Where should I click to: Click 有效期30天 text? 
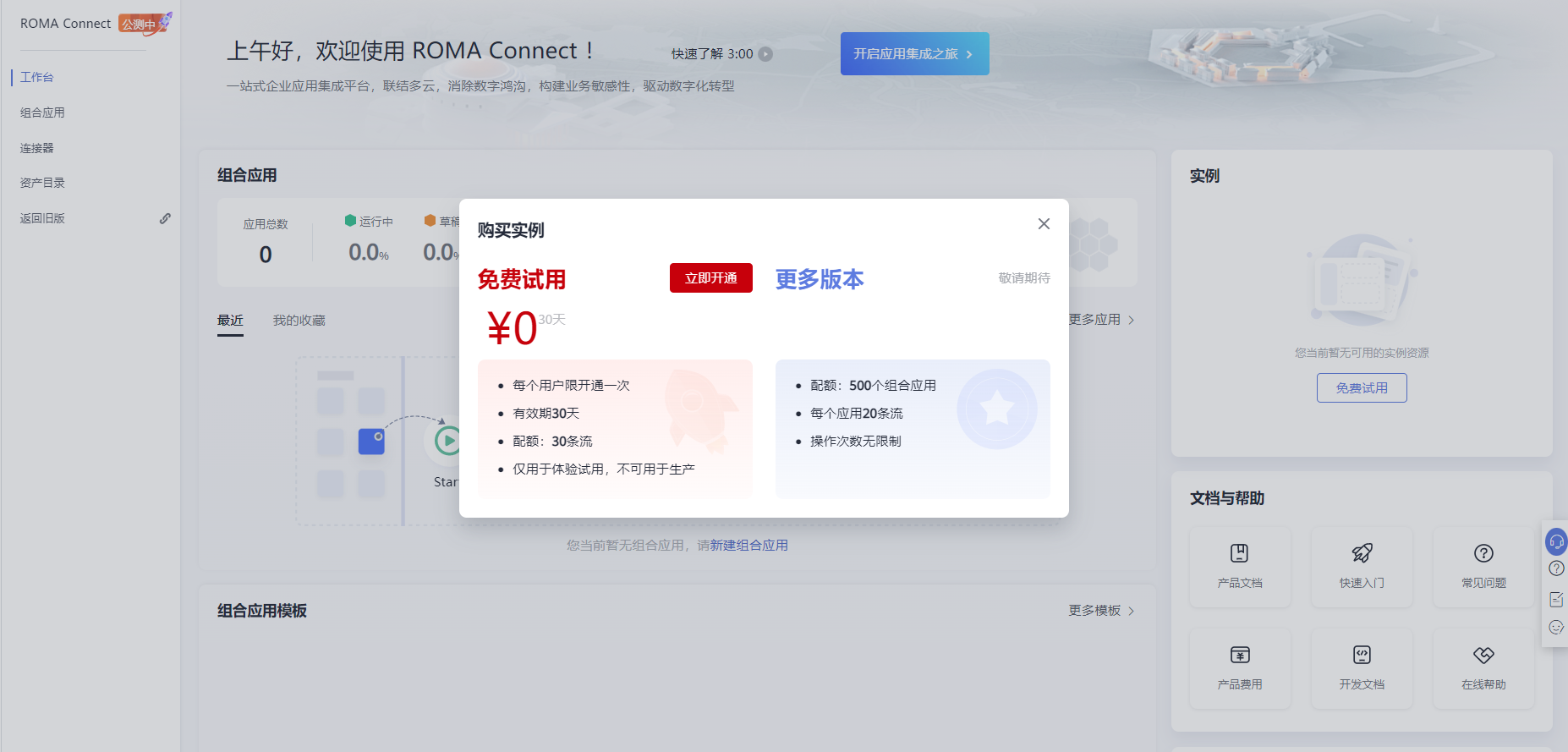pos(546,413)
